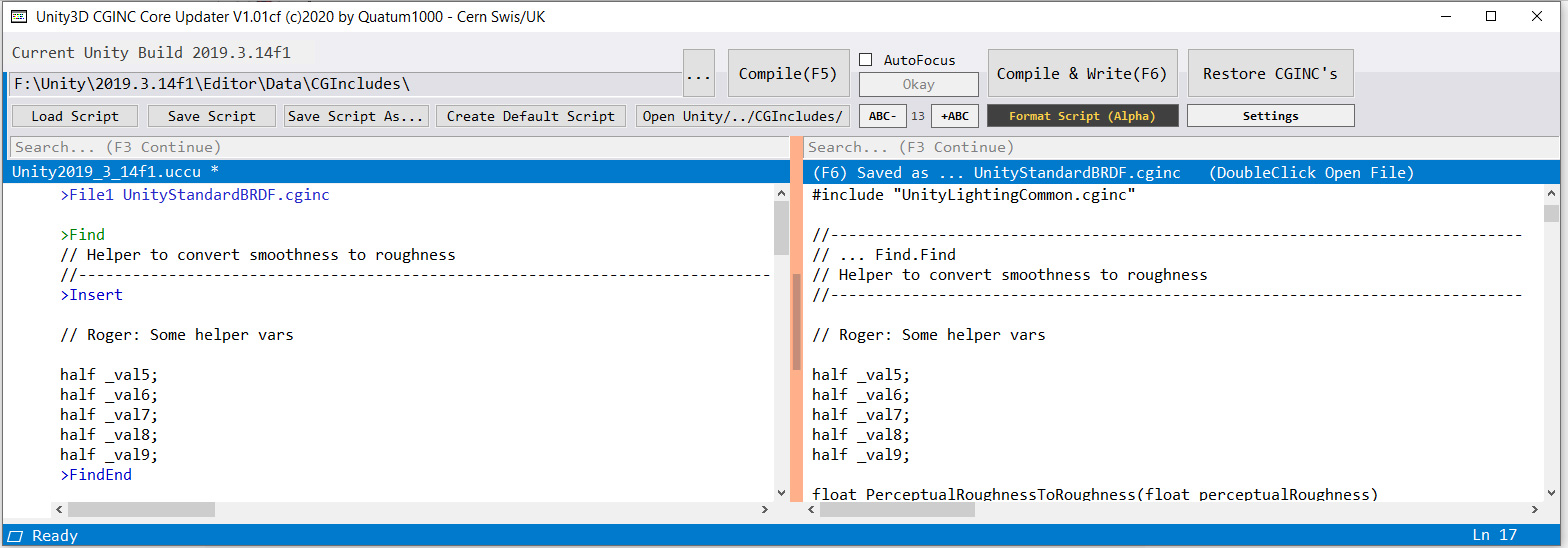Maximize the CGINC Core Updater window
The height and width of the screenshot is (548, 1568).
(x=1491, y=16)
